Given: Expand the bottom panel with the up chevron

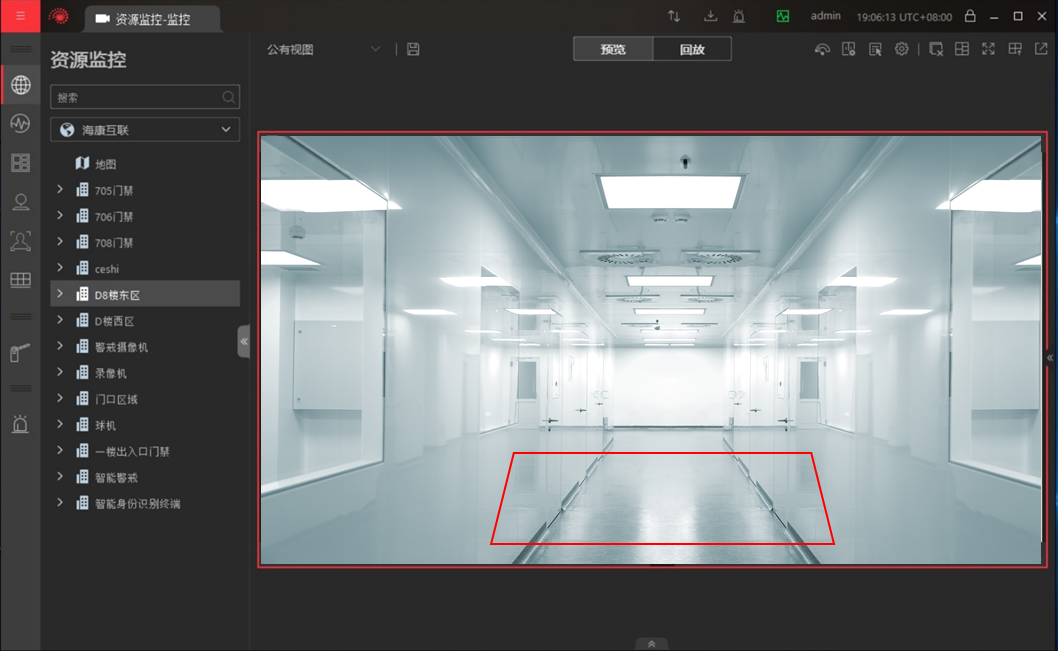Looking at the screenshot, I should point(651,644).
